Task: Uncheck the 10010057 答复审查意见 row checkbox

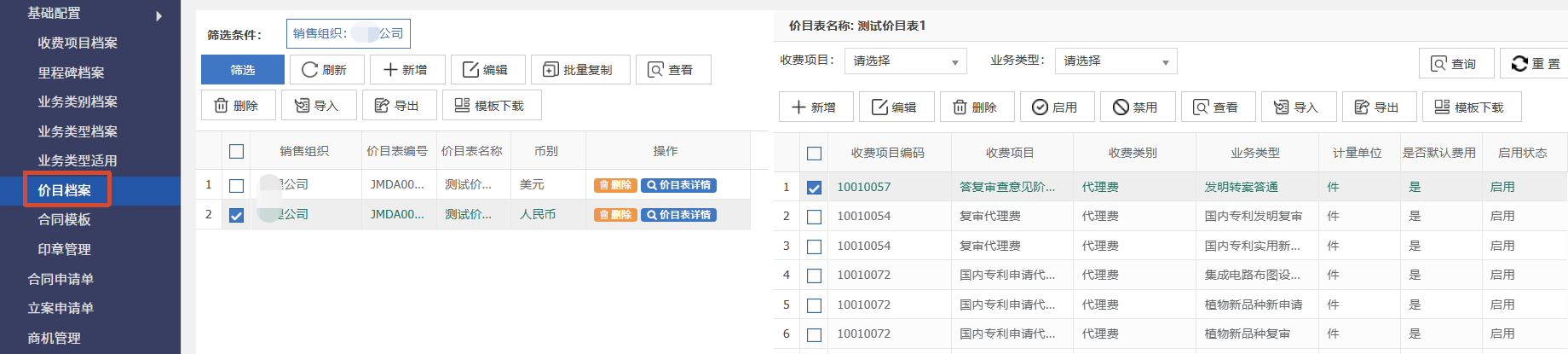Action: pyautogui.click(x=815, y=188)
